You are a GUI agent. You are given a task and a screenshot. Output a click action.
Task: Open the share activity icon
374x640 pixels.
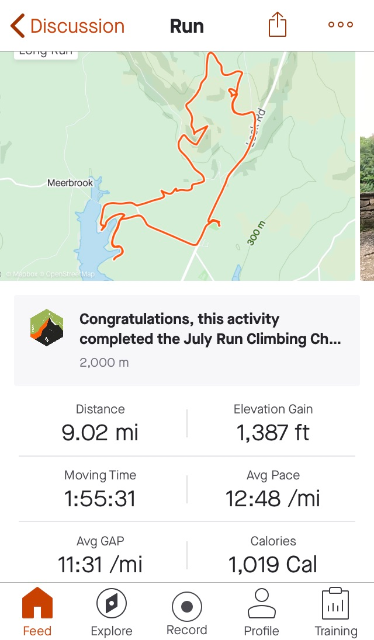(x=277, y=25)
